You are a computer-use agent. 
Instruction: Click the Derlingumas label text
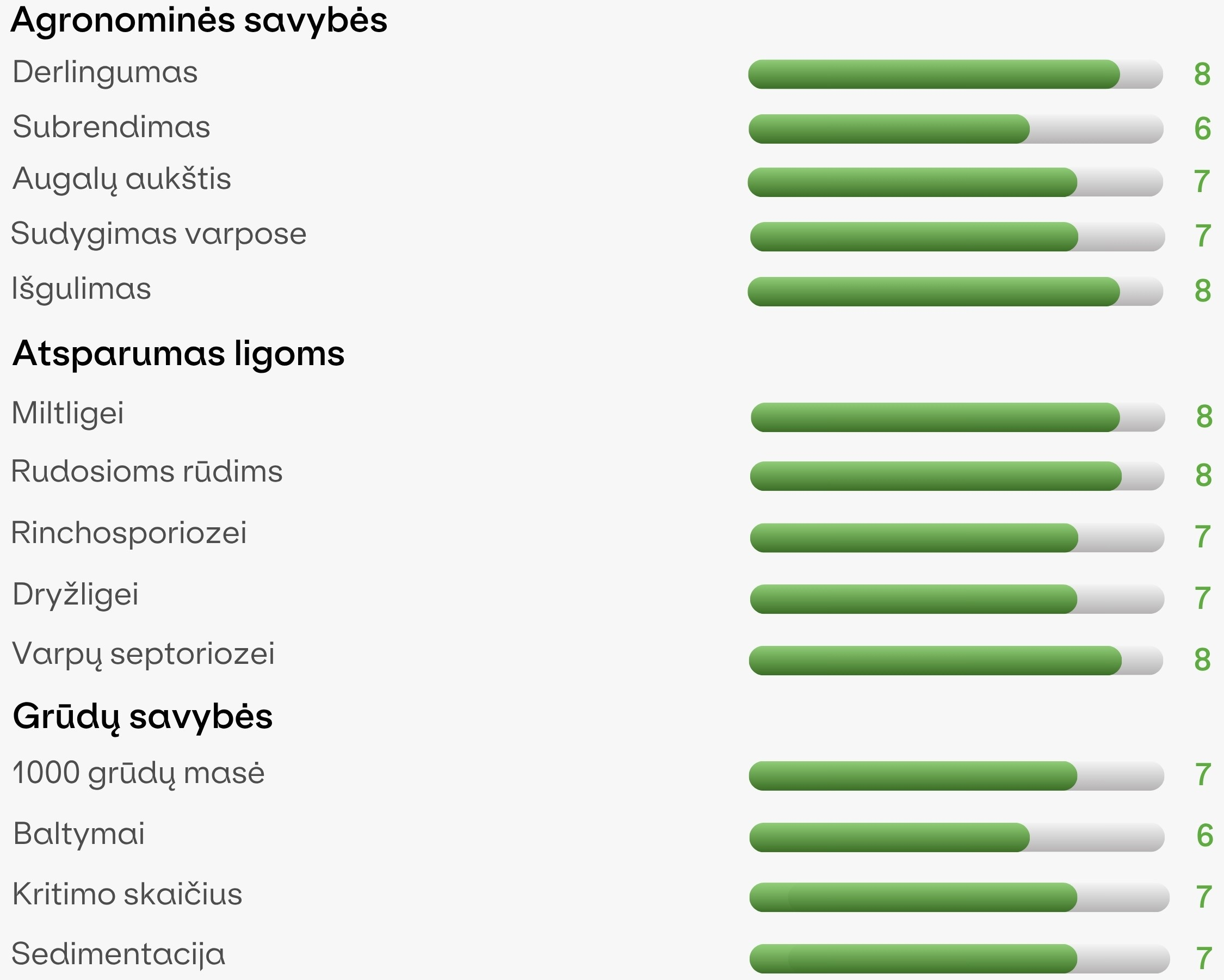click(x=105, y=73)
